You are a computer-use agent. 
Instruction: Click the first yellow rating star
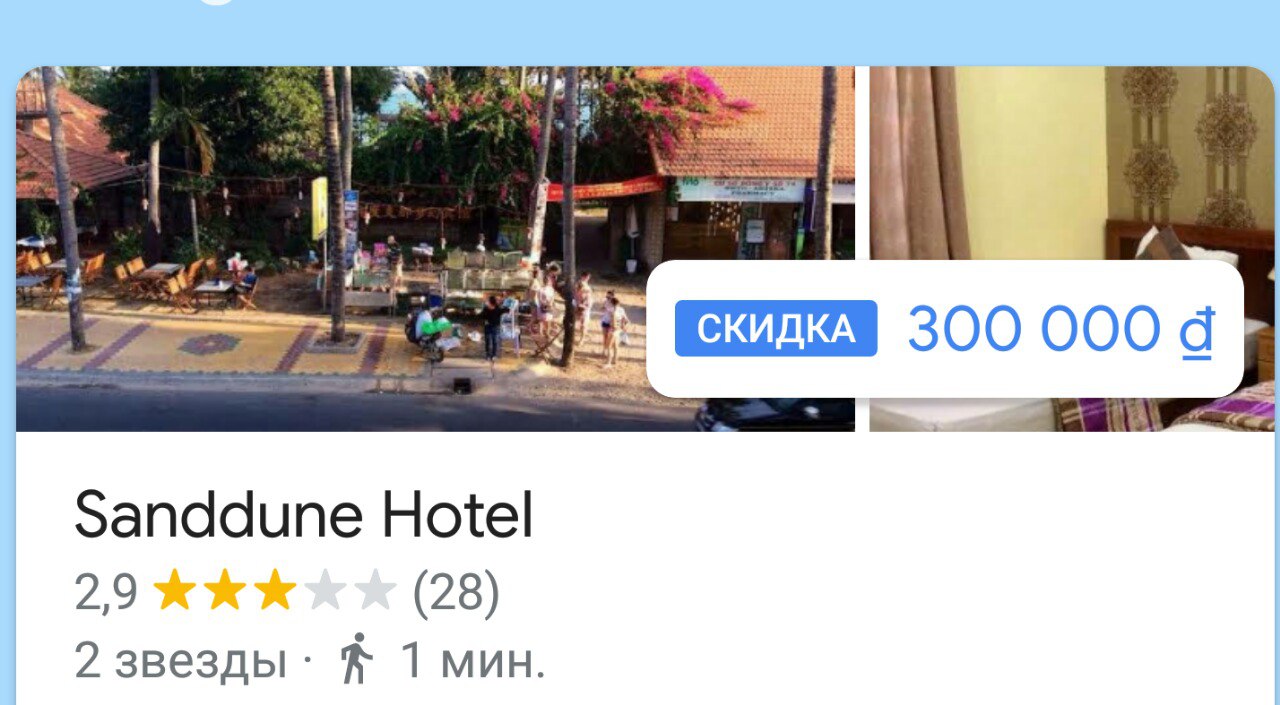point(174,592)
